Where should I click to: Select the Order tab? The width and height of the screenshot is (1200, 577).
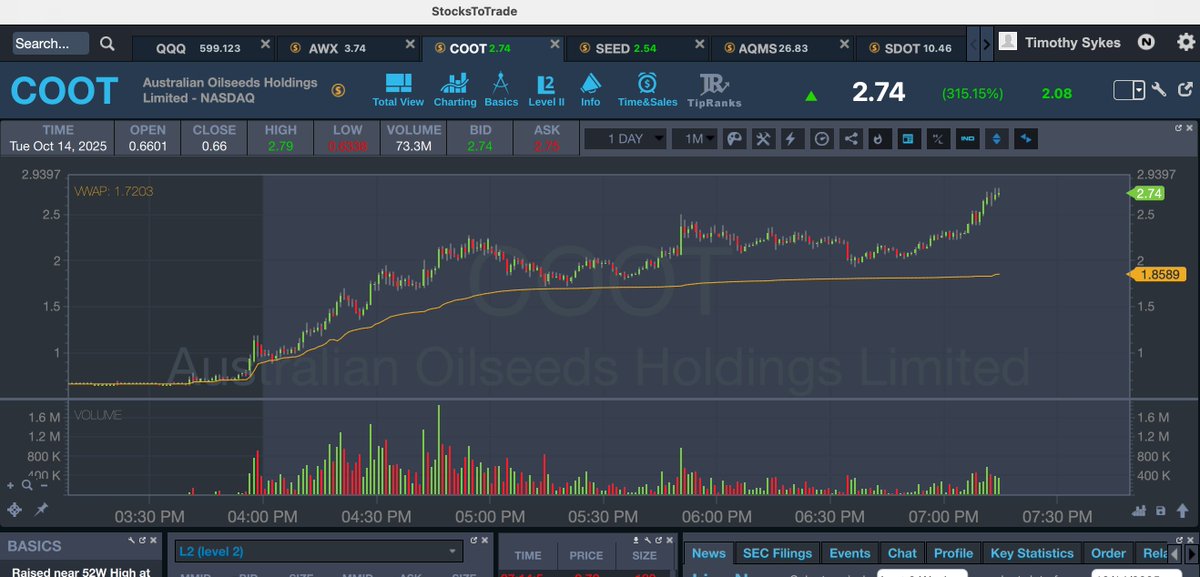click(x=1108, y=553)
